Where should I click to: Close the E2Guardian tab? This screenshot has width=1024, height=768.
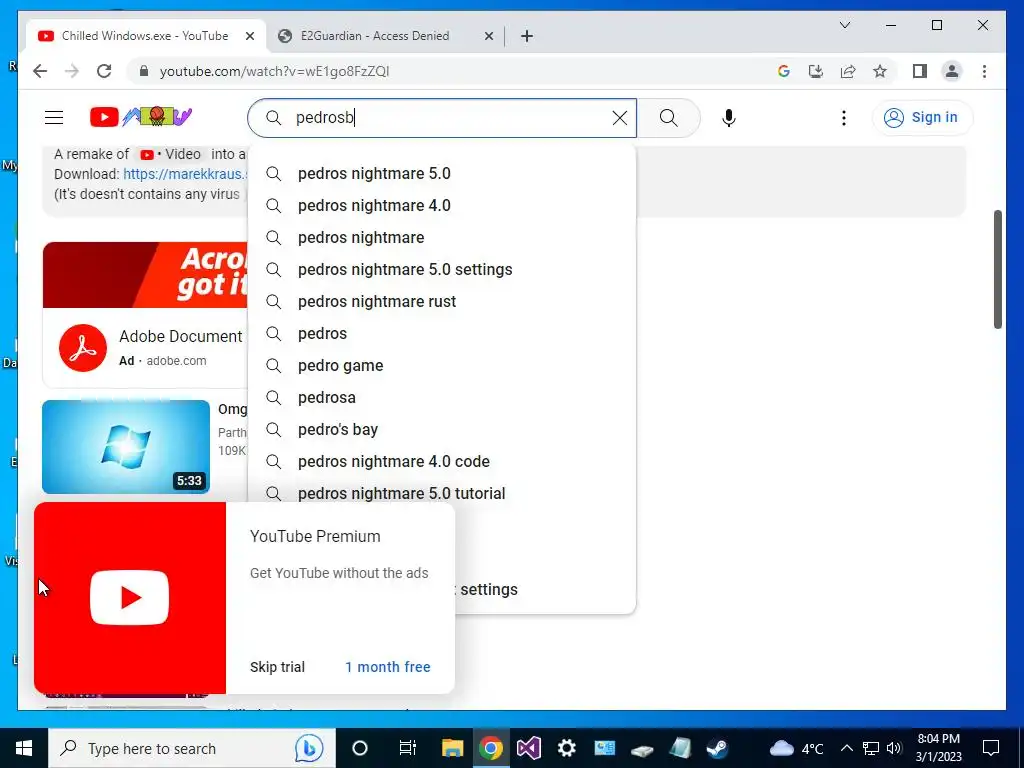pyautogui.click(x=488, y=36)
